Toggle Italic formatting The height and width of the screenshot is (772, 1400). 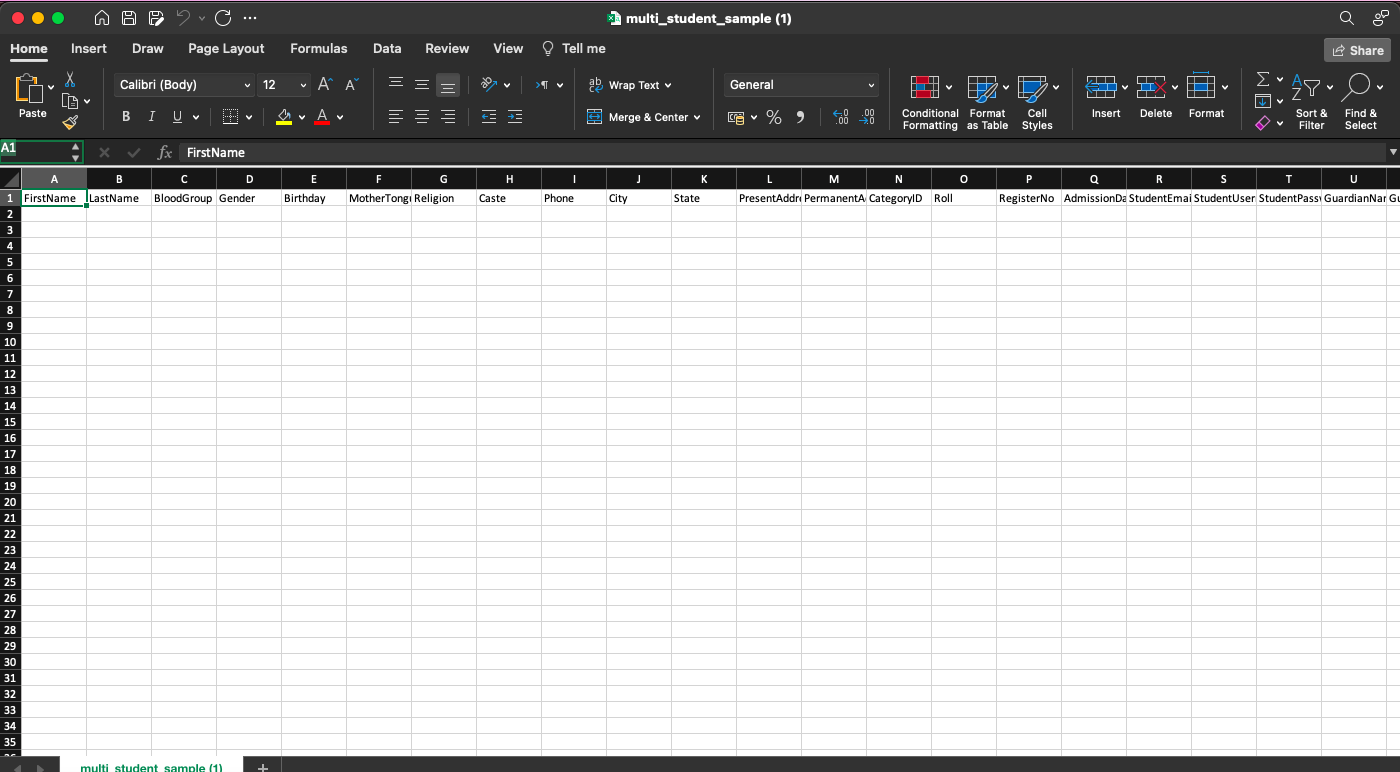pos(151,117)
